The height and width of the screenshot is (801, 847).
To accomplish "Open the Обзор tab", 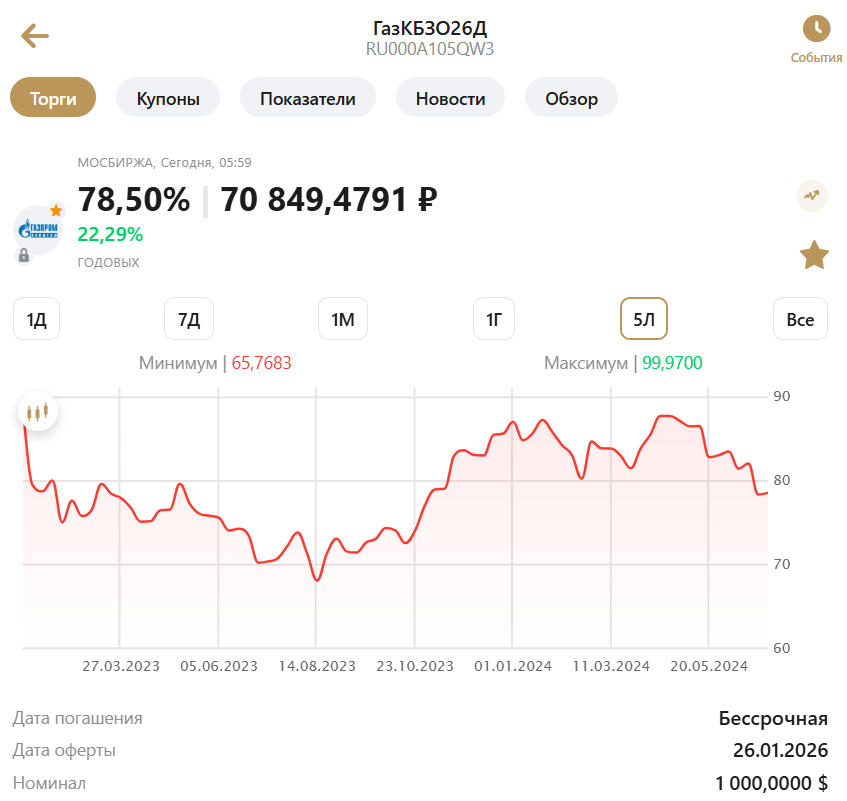I will 572,97.
